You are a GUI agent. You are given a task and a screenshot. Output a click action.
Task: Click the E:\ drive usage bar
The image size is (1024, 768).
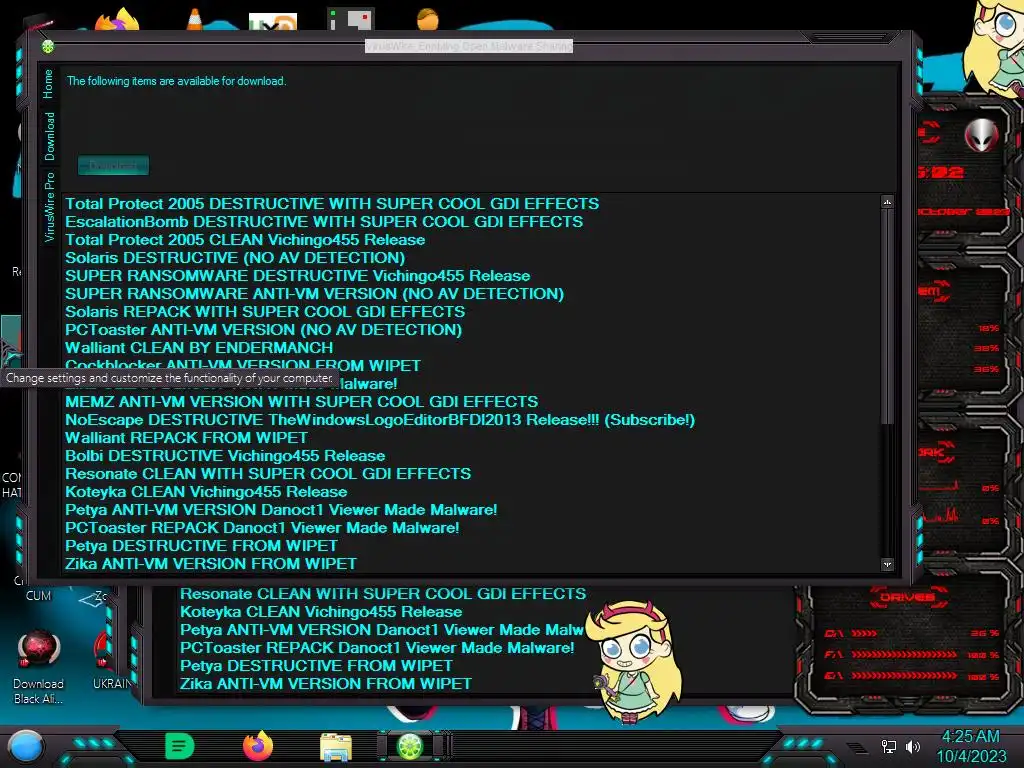tap(904, 675)
